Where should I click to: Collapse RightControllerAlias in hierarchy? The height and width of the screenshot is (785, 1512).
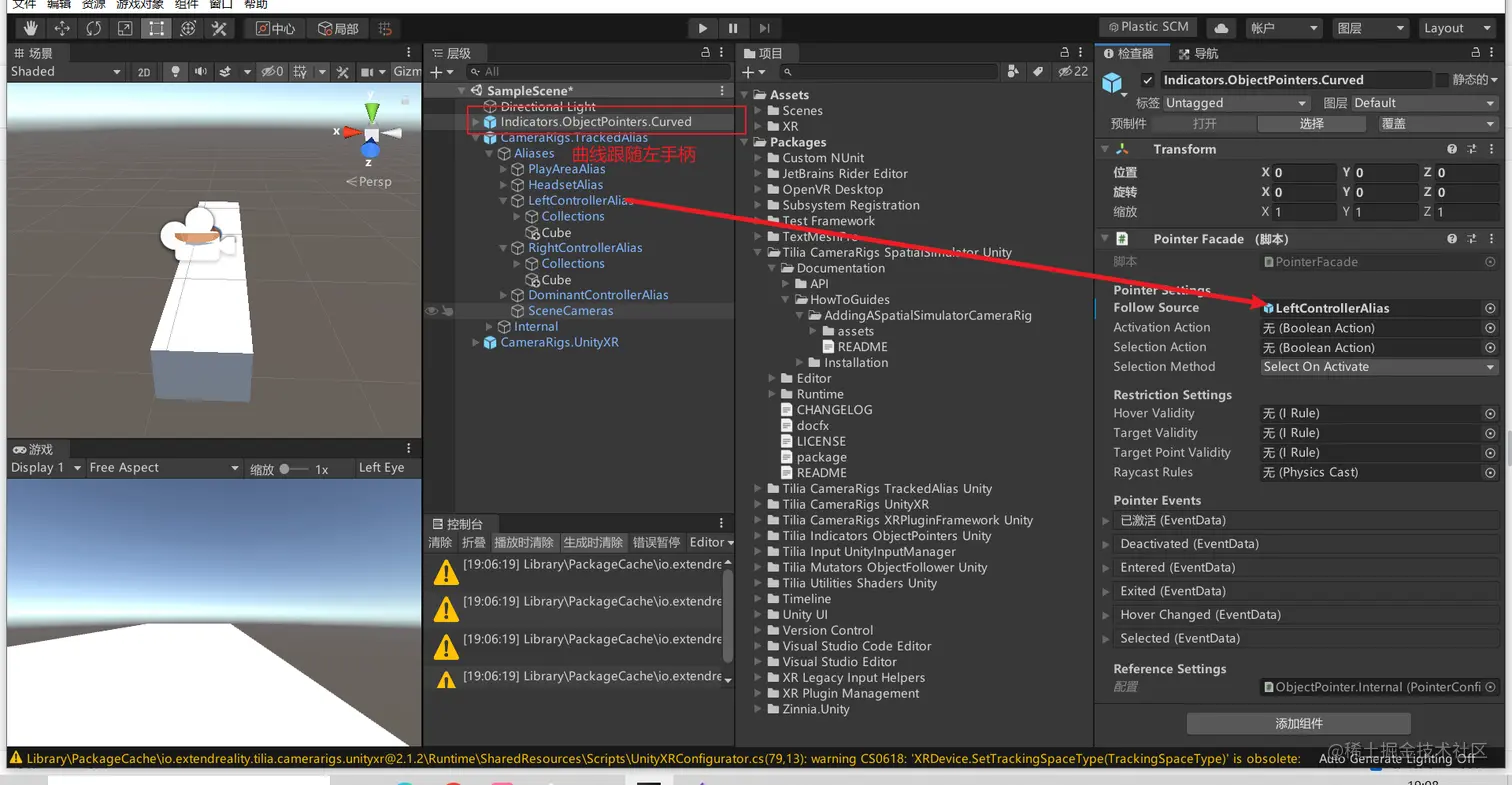(x=504, y=248)
